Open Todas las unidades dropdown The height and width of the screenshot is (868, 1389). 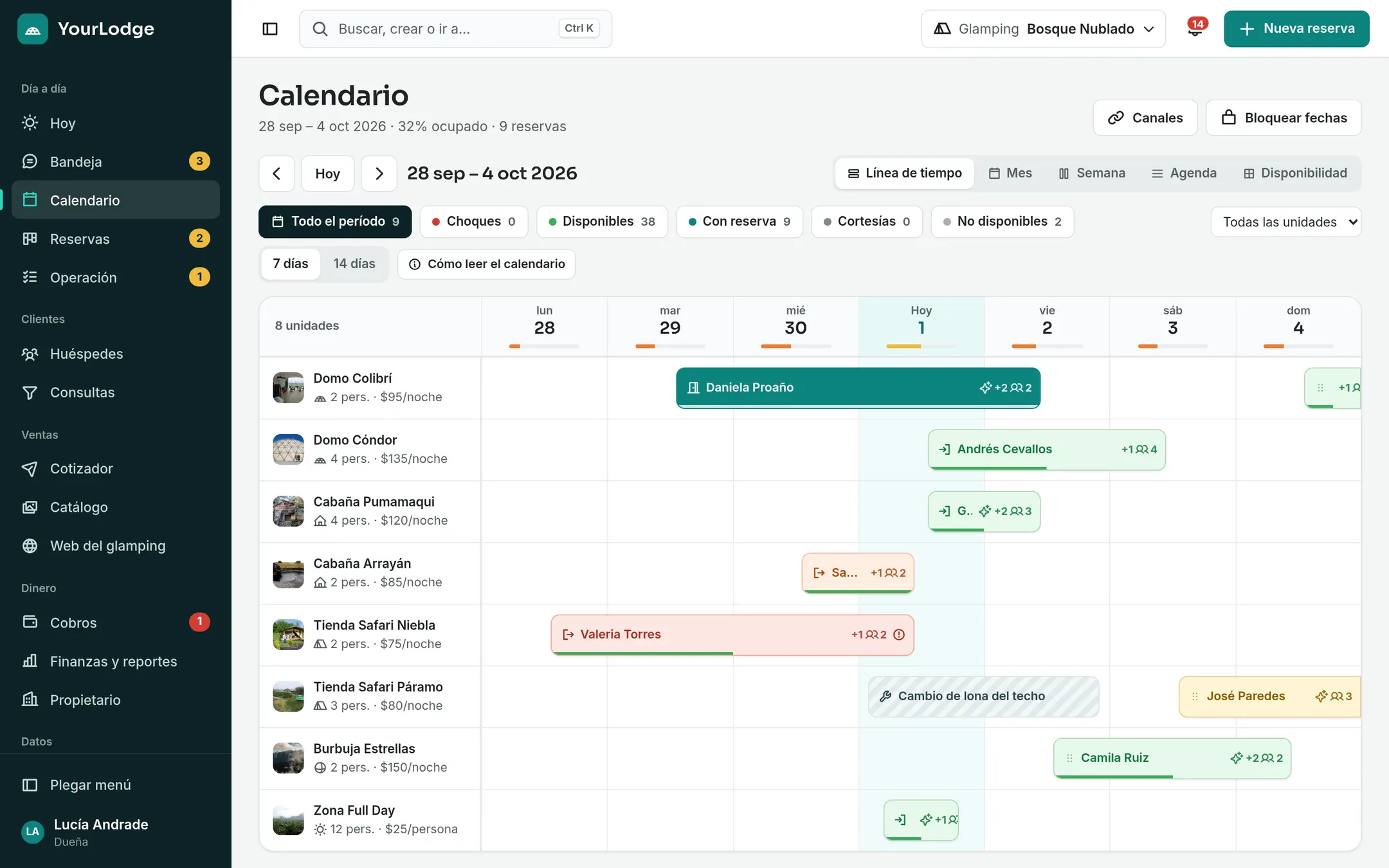[1286, 222]
